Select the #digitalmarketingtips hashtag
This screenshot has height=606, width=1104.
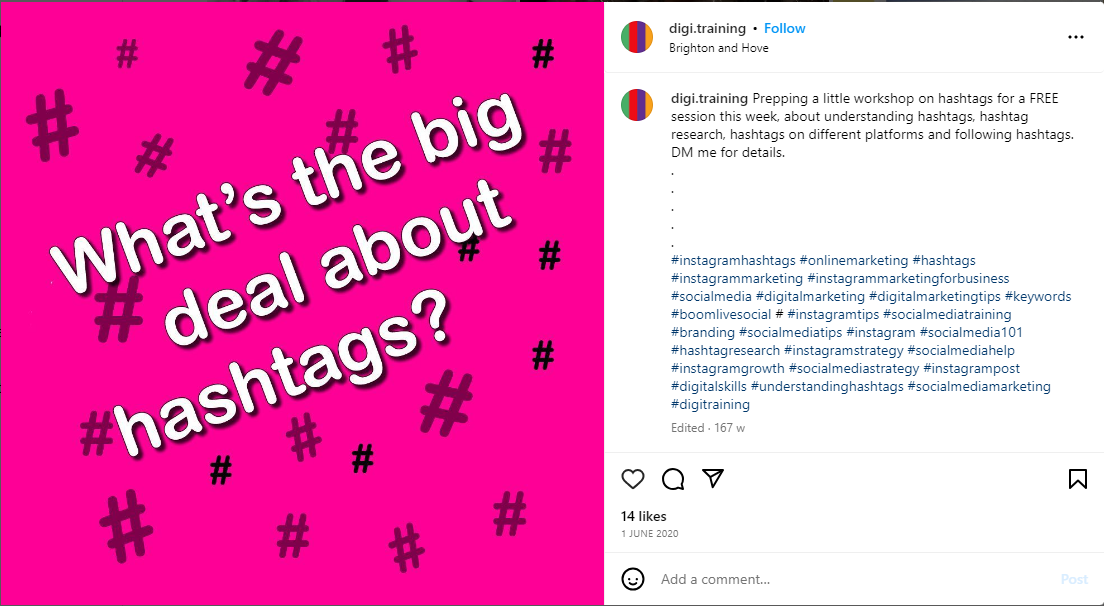click(x=934, y=297)
